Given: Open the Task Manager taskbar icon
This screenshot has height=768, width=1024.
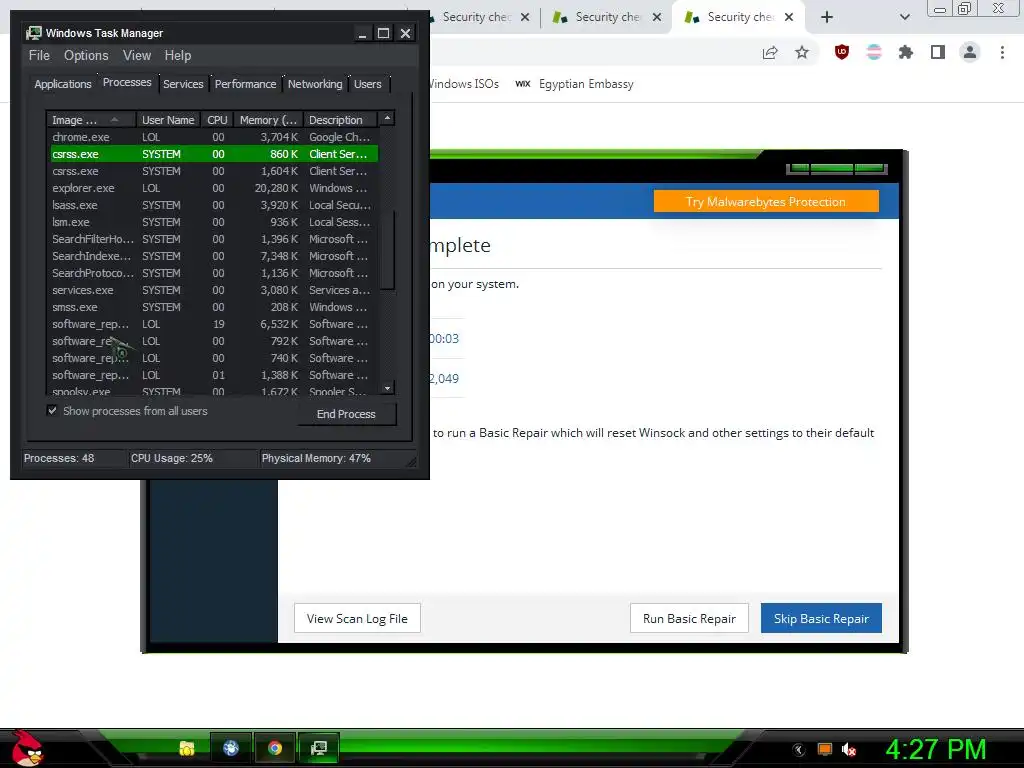Looking at the screenshot, I should tap(319, 748).
